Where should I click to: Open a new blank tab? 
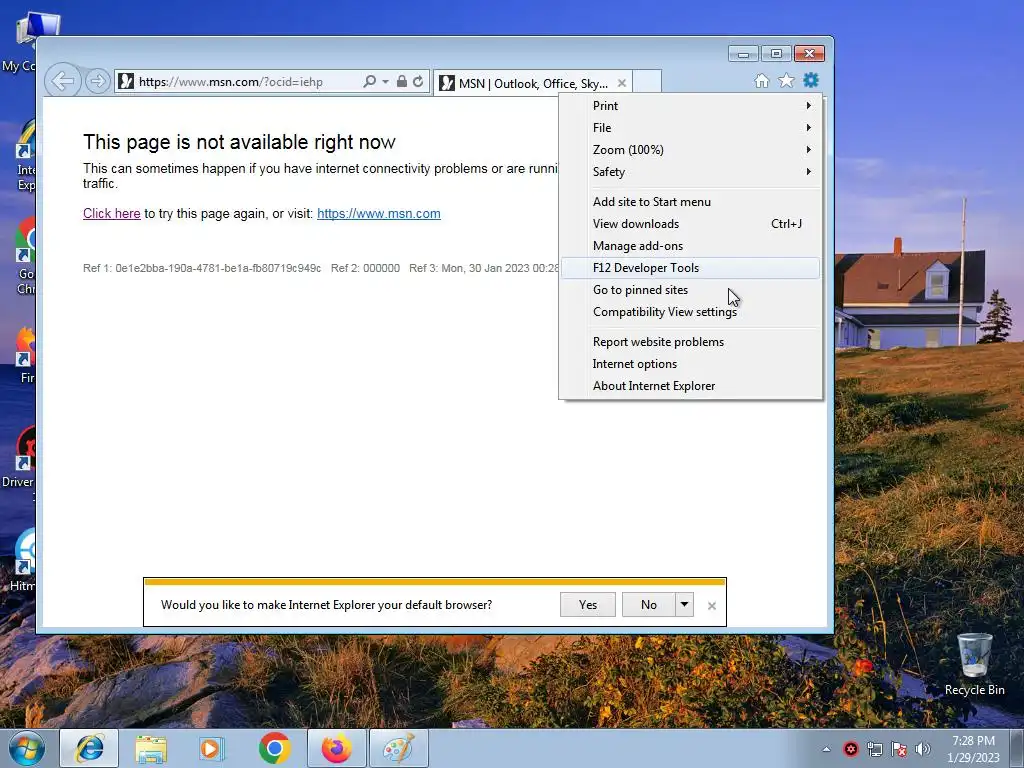coord(647,82)
